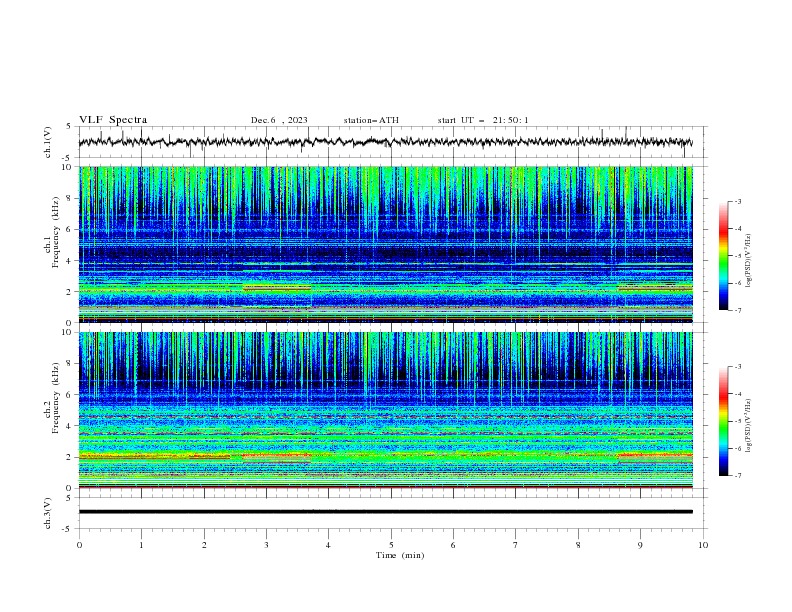The image size is (792, 612).
Task: Click the "3" tick label on the time axis
Action: [266, 545]
